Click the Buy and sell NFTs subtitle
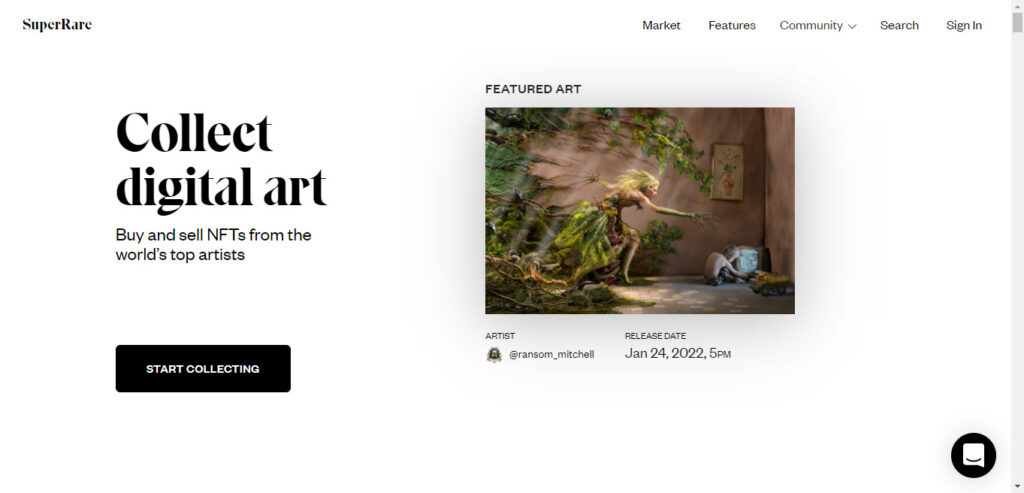Image resolution: width=1024 pixels, height=493 pixels. click(214, 244)
